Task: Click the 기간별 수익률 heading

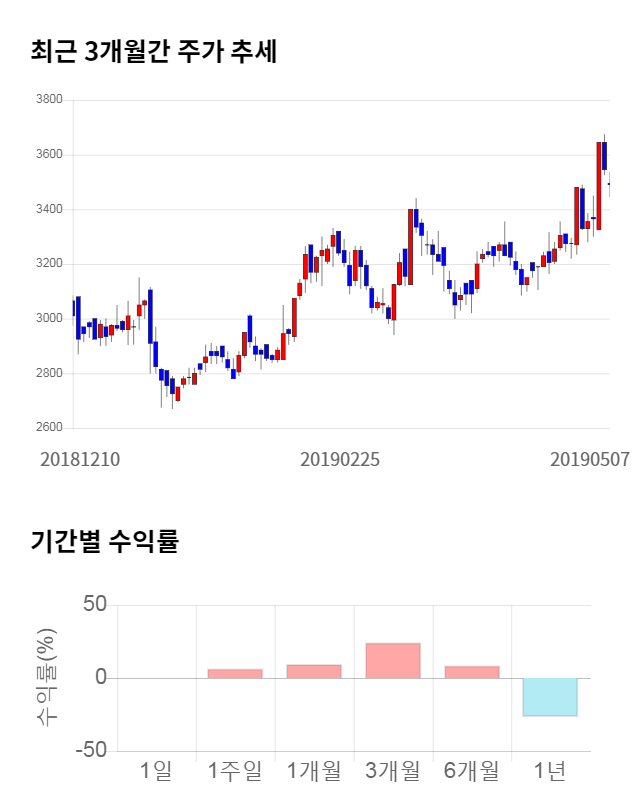Action: click(104, 541)
